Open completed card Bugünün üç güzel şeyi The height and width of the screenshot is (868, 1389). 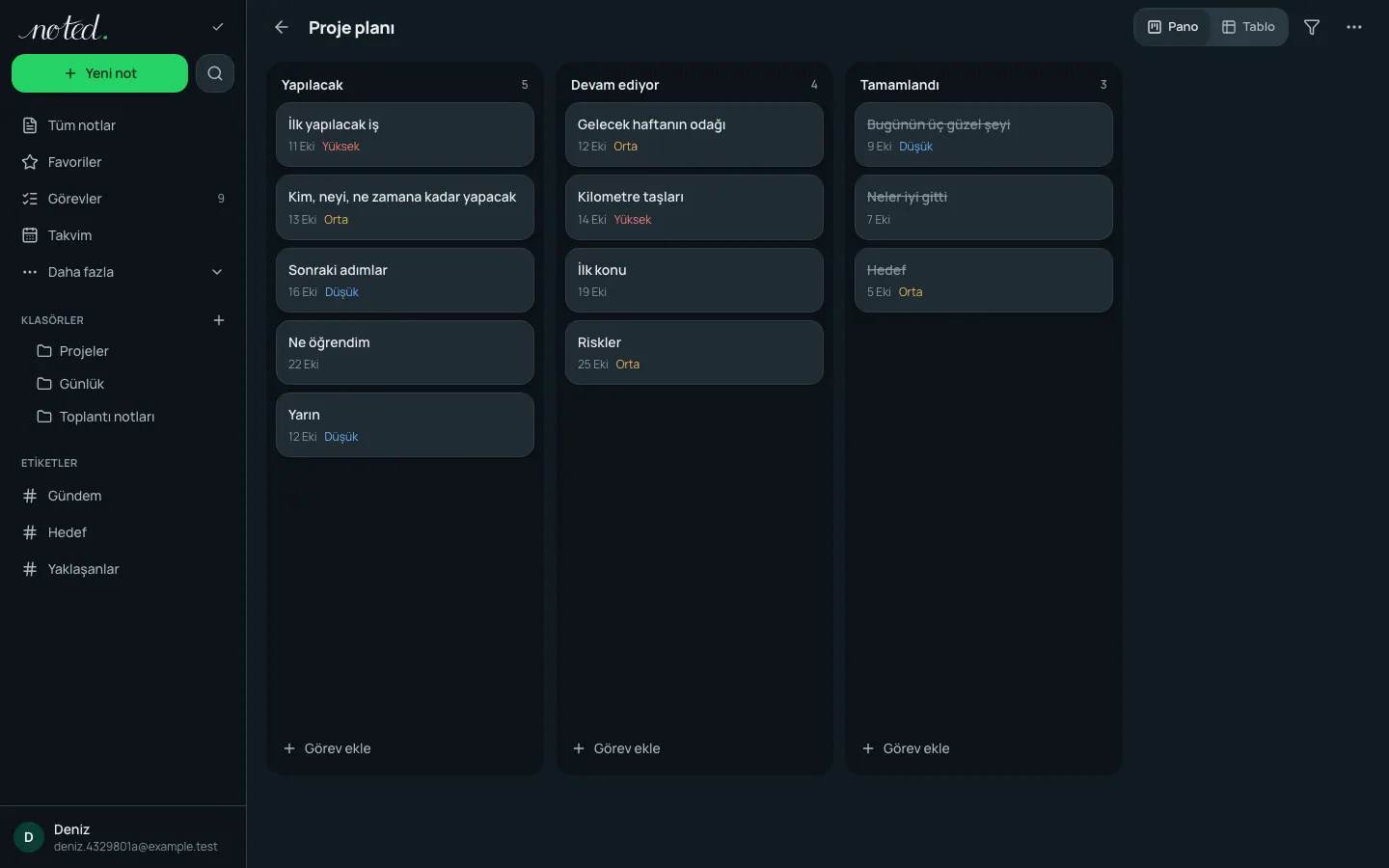984,135
